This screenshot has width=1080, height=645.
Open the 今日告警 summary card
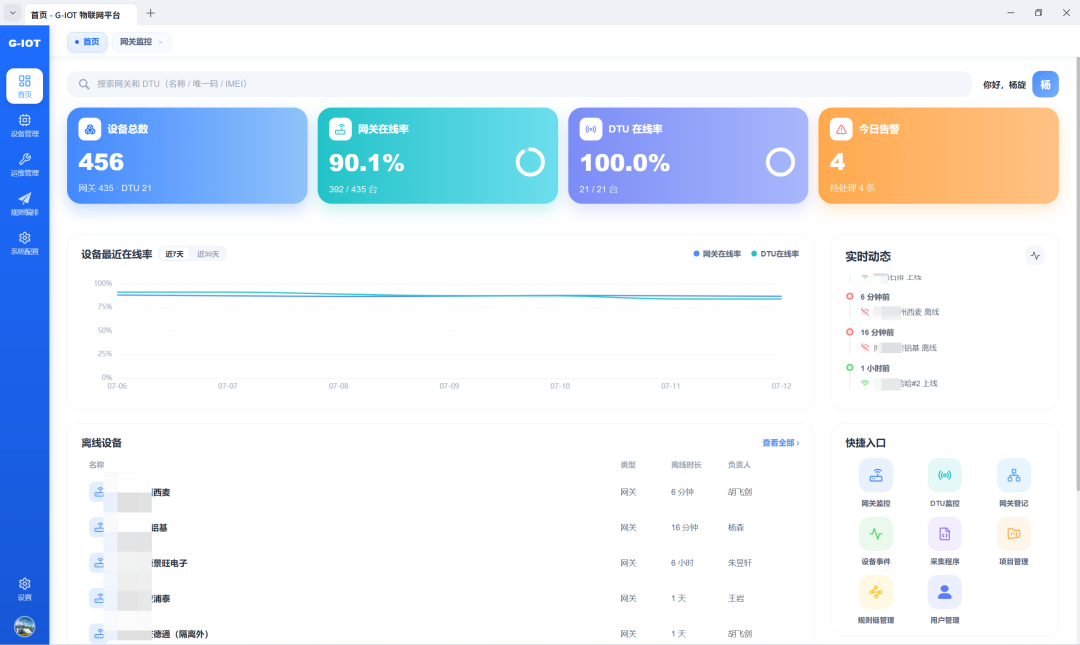pyautogui.click(x=938, y=156)
